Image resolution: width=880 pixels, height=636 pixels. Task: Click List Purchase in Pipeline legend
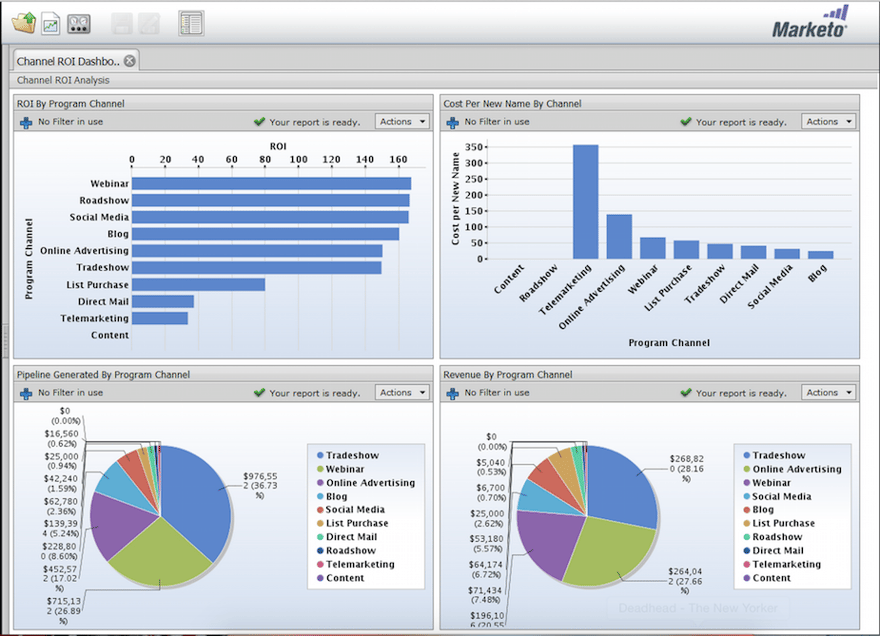357,523
